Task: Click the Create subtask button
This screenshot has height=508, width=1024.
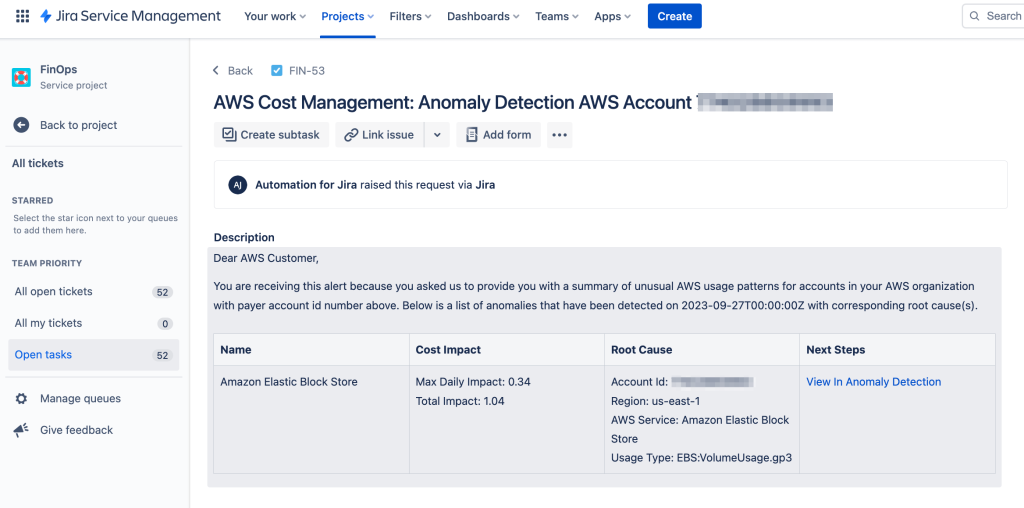Action: [271, 135]
